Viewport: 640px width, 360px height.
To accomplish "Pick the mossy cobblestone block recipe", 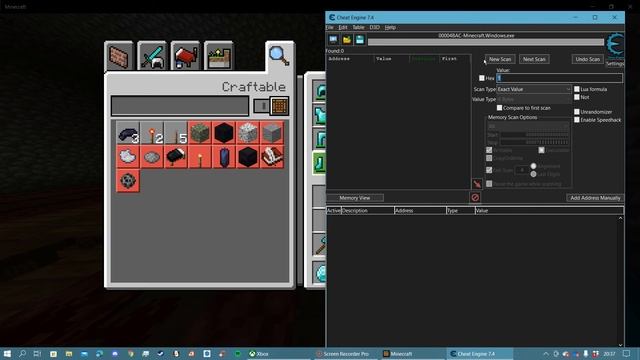I will [x=200, y=133].
